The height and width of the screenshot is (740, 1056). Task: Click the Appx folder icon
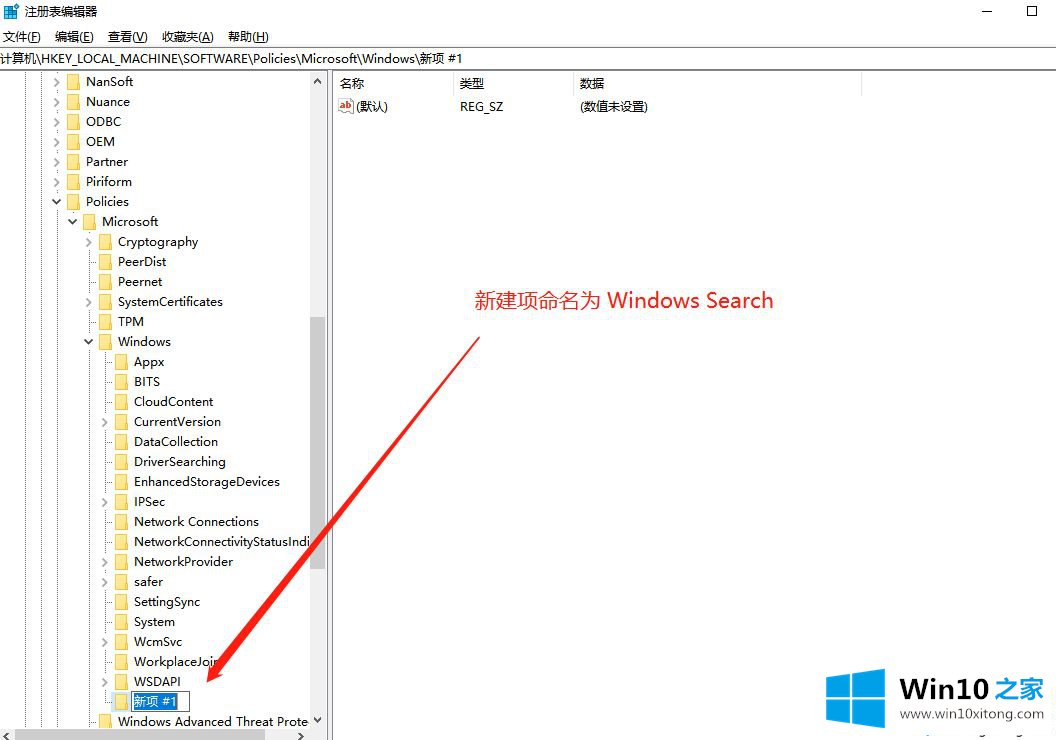(x=121, y=362)
